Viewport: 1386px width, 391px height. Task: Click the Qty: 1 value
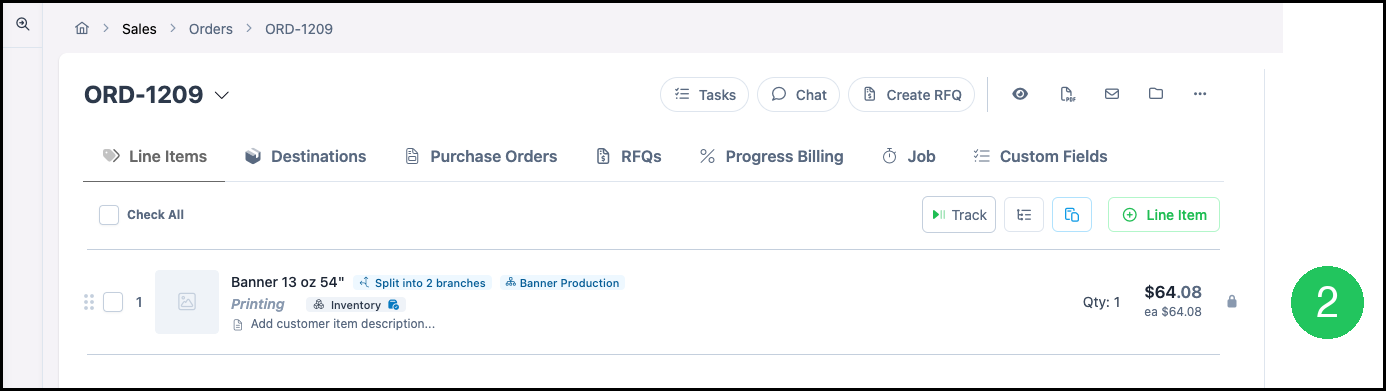point(1102,302)
